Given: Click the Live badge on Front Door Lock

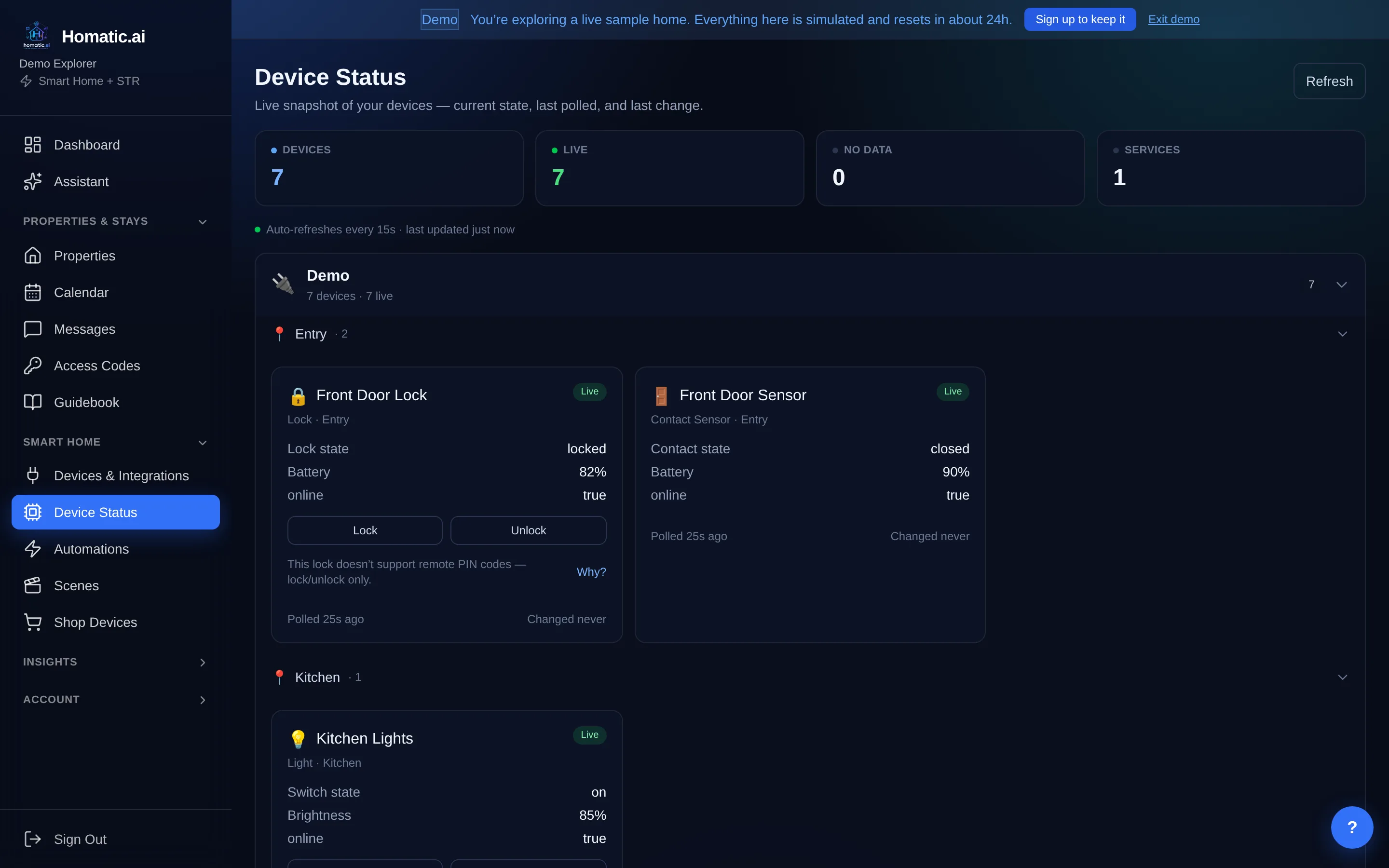Looking at the screenshot, I should click(x=589, y=392).
